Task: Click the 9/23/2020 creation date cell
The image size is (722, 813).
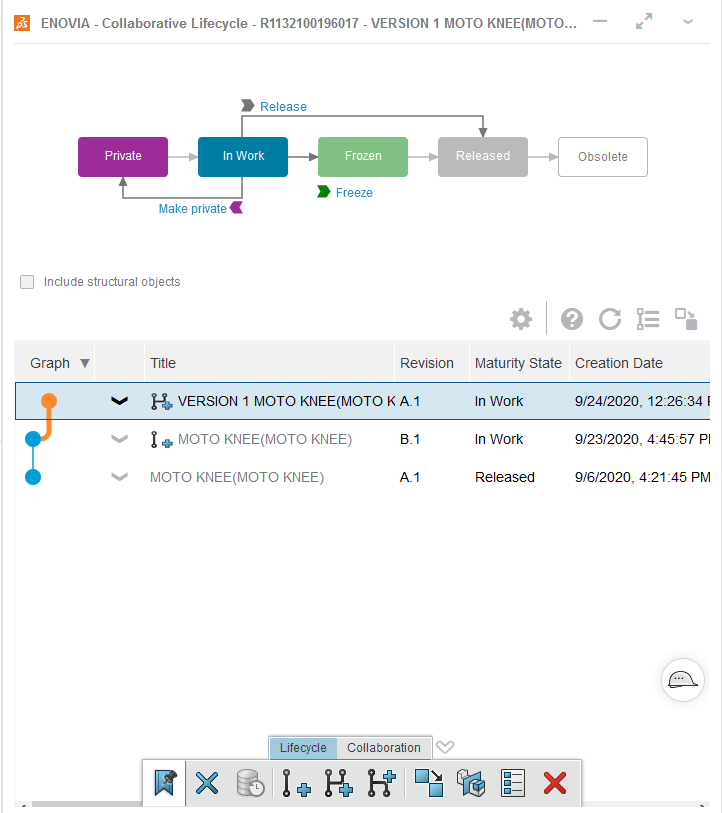Action: click(x=642, y=439)
